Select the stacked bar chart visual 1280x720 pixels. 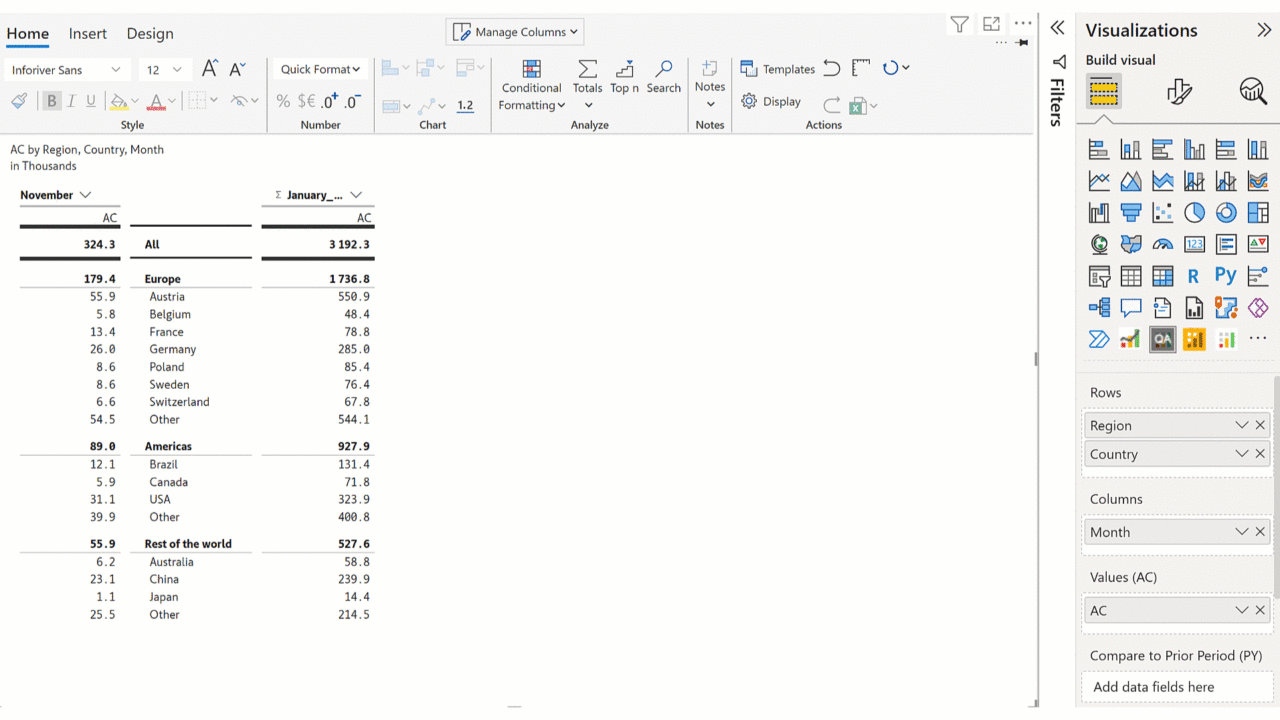coord(1099,150)
